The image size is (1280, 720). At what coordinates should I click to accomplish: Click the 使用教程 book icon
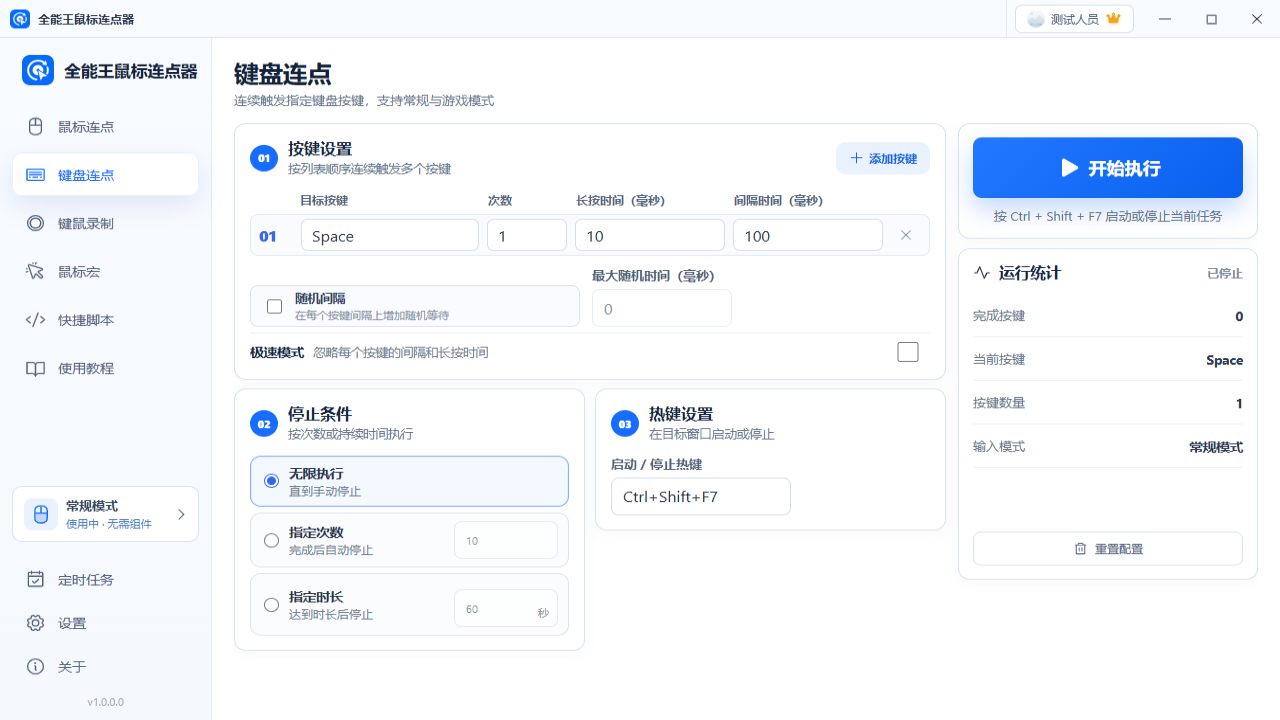point(35,368)
